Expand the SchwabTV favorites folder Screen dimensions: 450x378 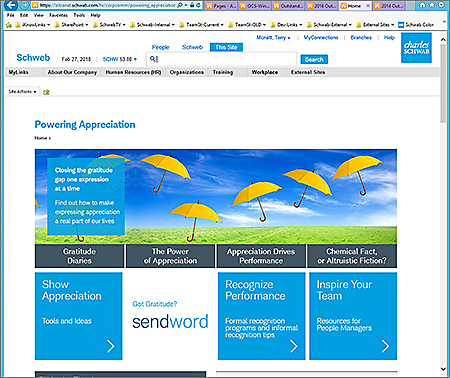[109, 25]
